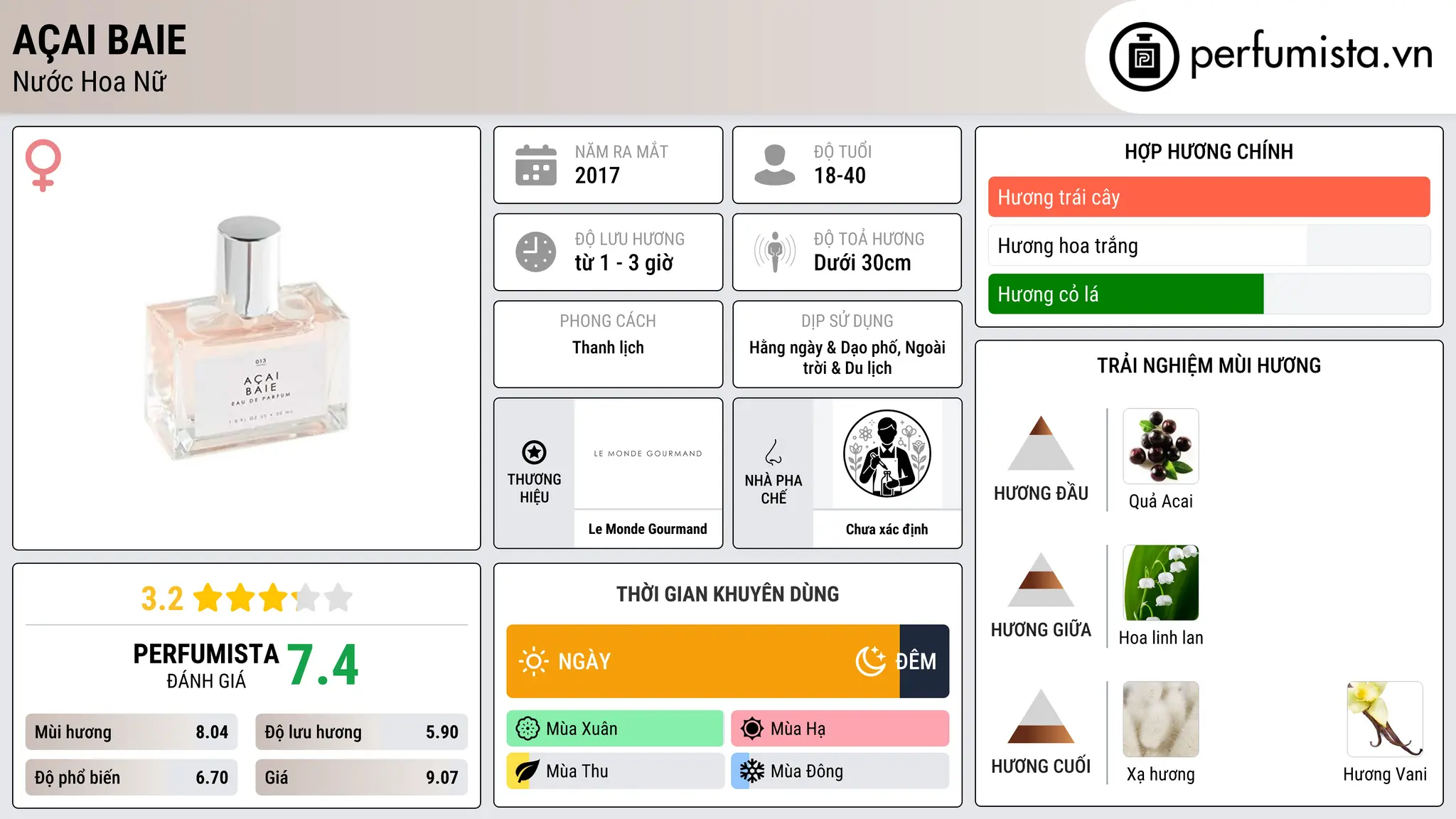Viewport: 1456px width, 819px height.
Task: Click the Hương trái cây accord bar
Action: pos(1209,197)
